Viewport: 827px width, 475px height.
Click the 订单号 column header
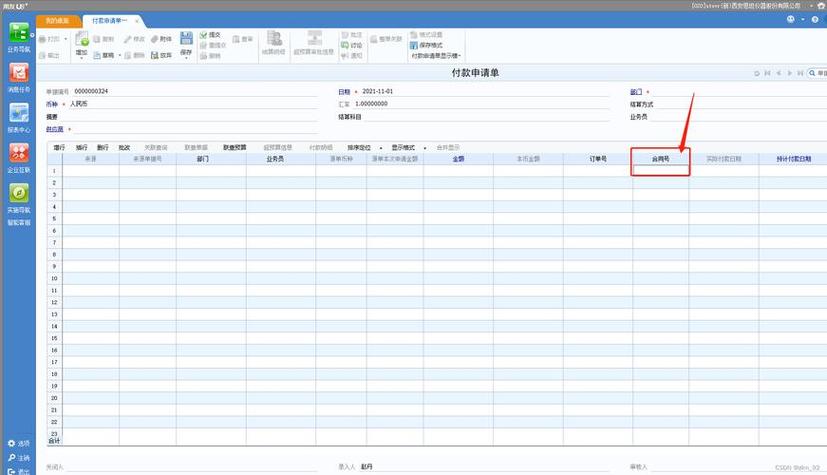598,159
